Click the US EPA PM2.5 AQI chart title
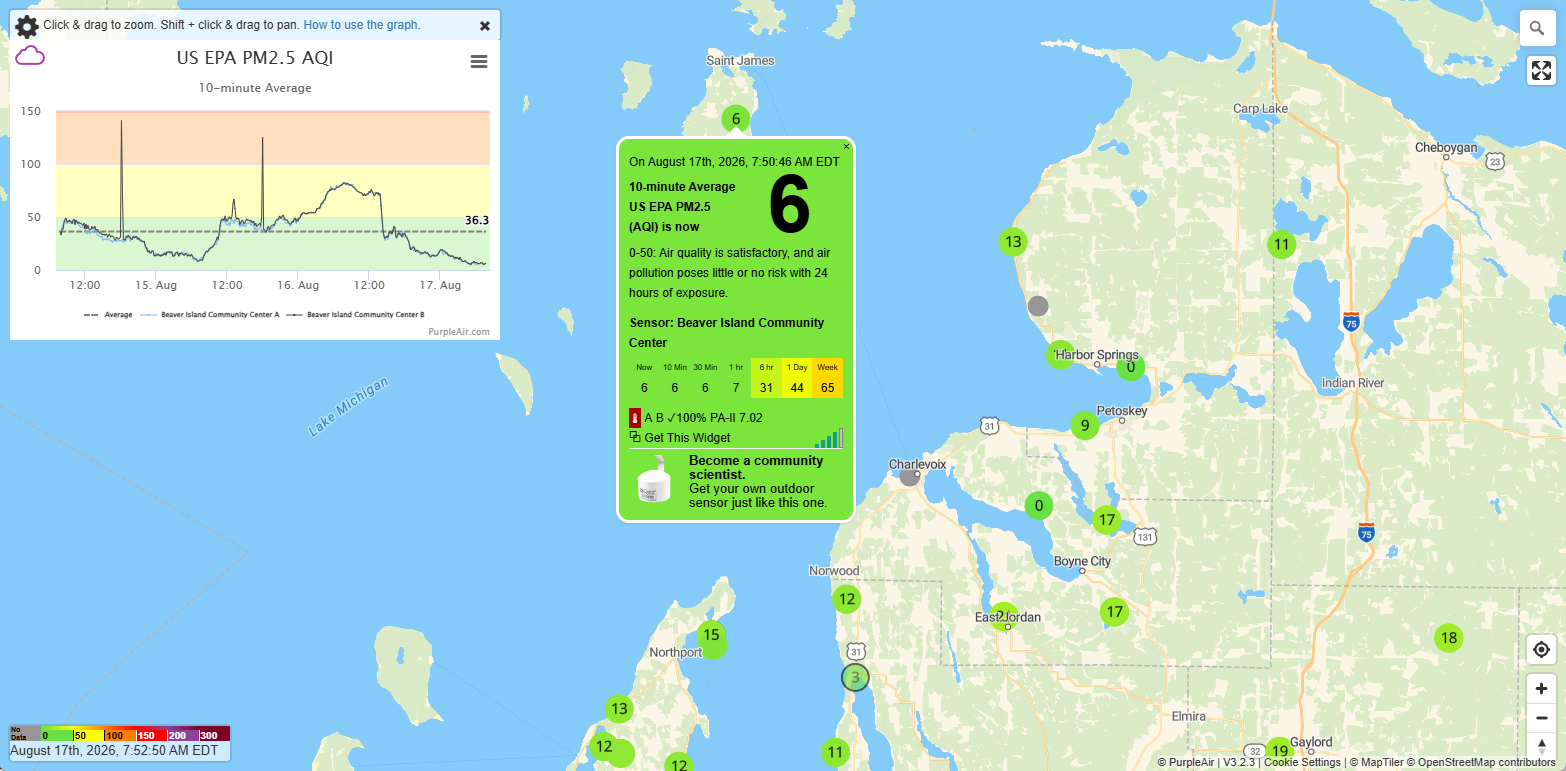The image size is (1566, 771). point(255,58)
